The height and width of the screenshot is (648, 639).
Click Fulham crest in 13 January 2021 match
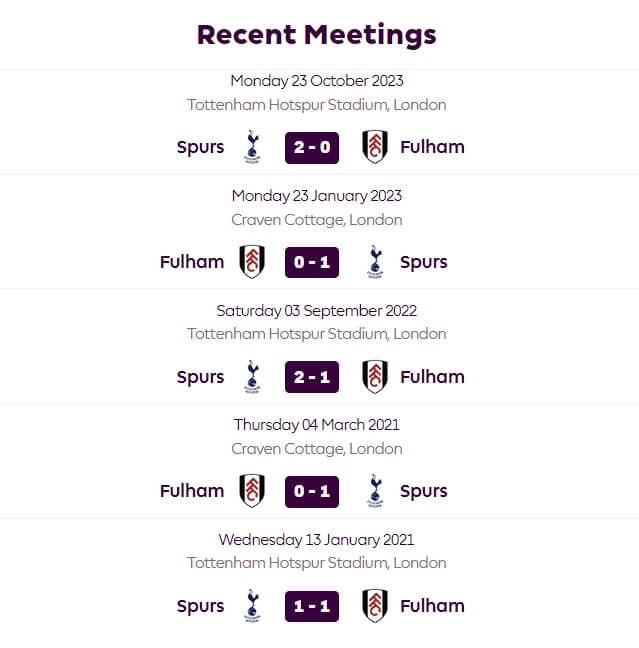click(375, 606)
